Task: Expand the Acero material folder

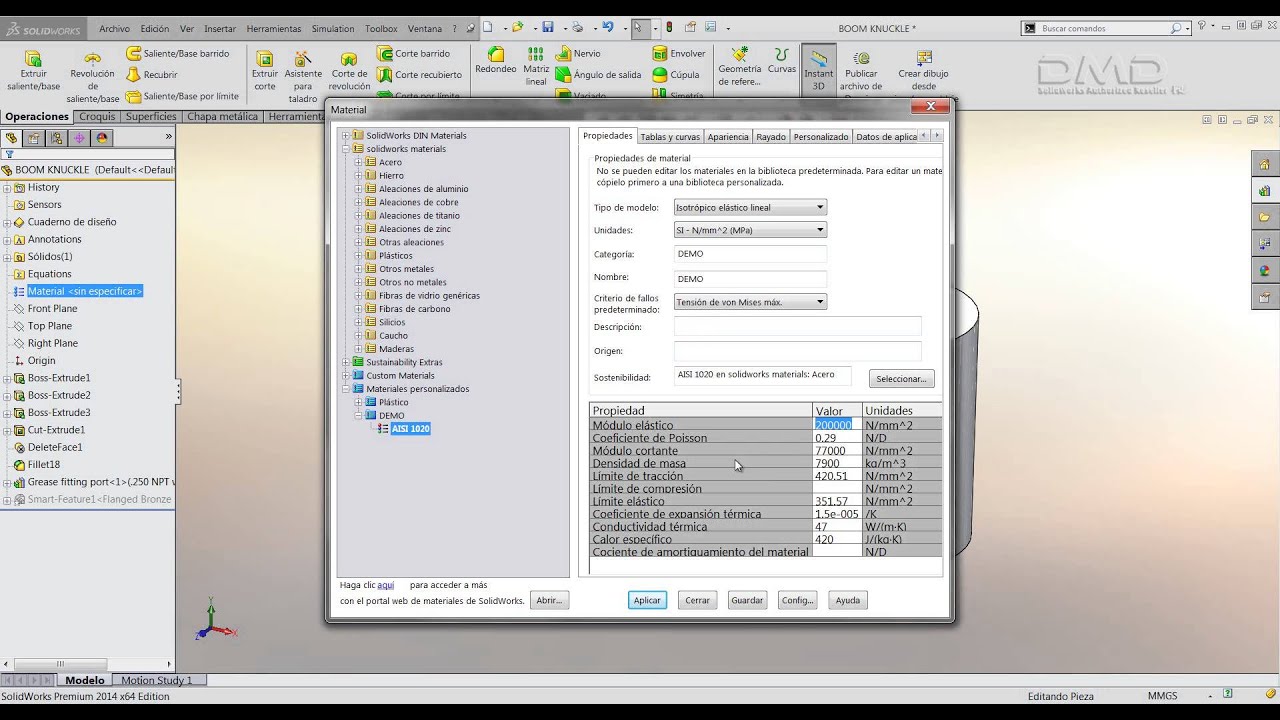Action: [x=359, y=162]
